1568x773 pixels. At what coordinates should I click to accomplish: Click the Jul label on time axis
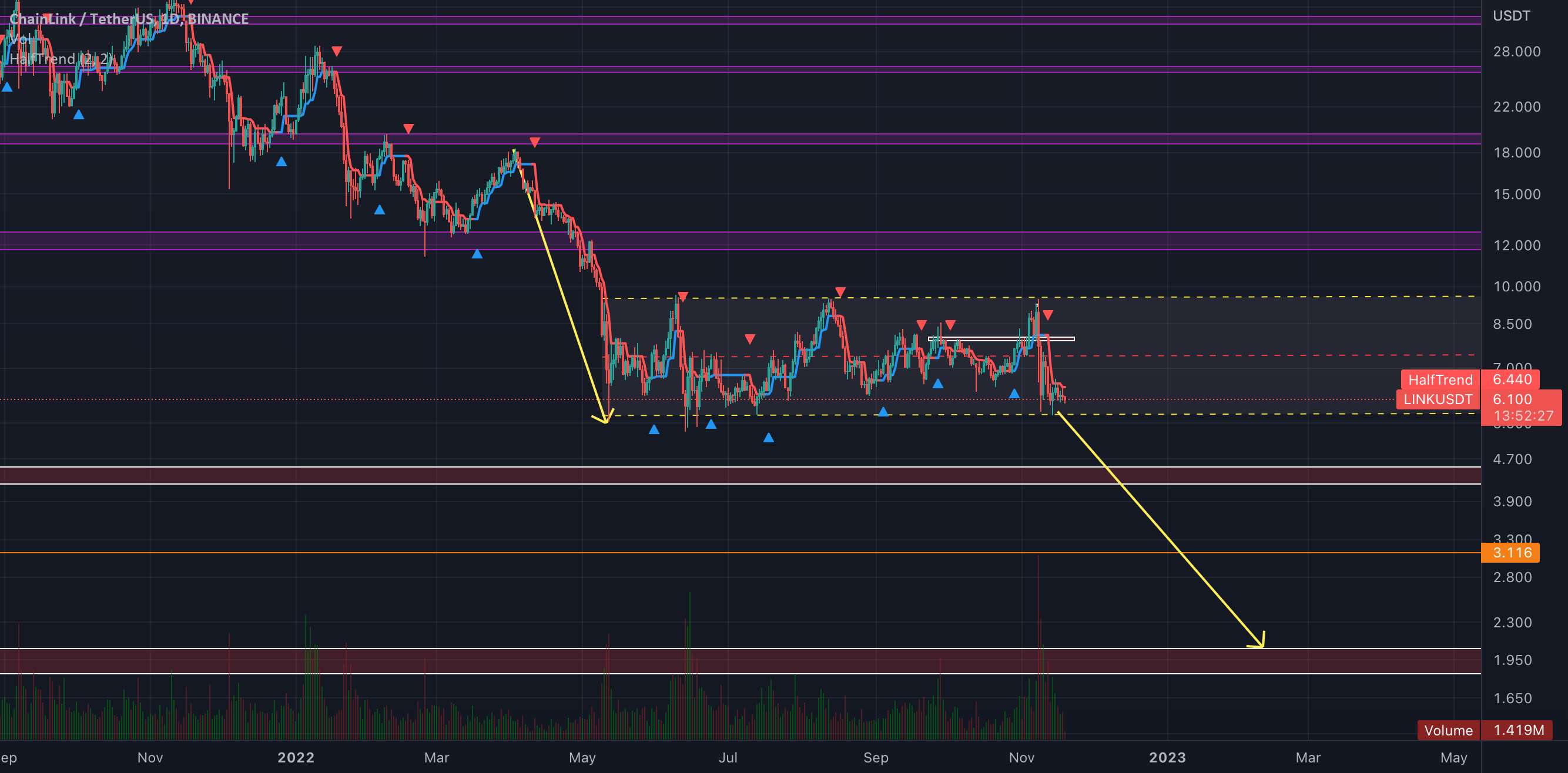728,758
